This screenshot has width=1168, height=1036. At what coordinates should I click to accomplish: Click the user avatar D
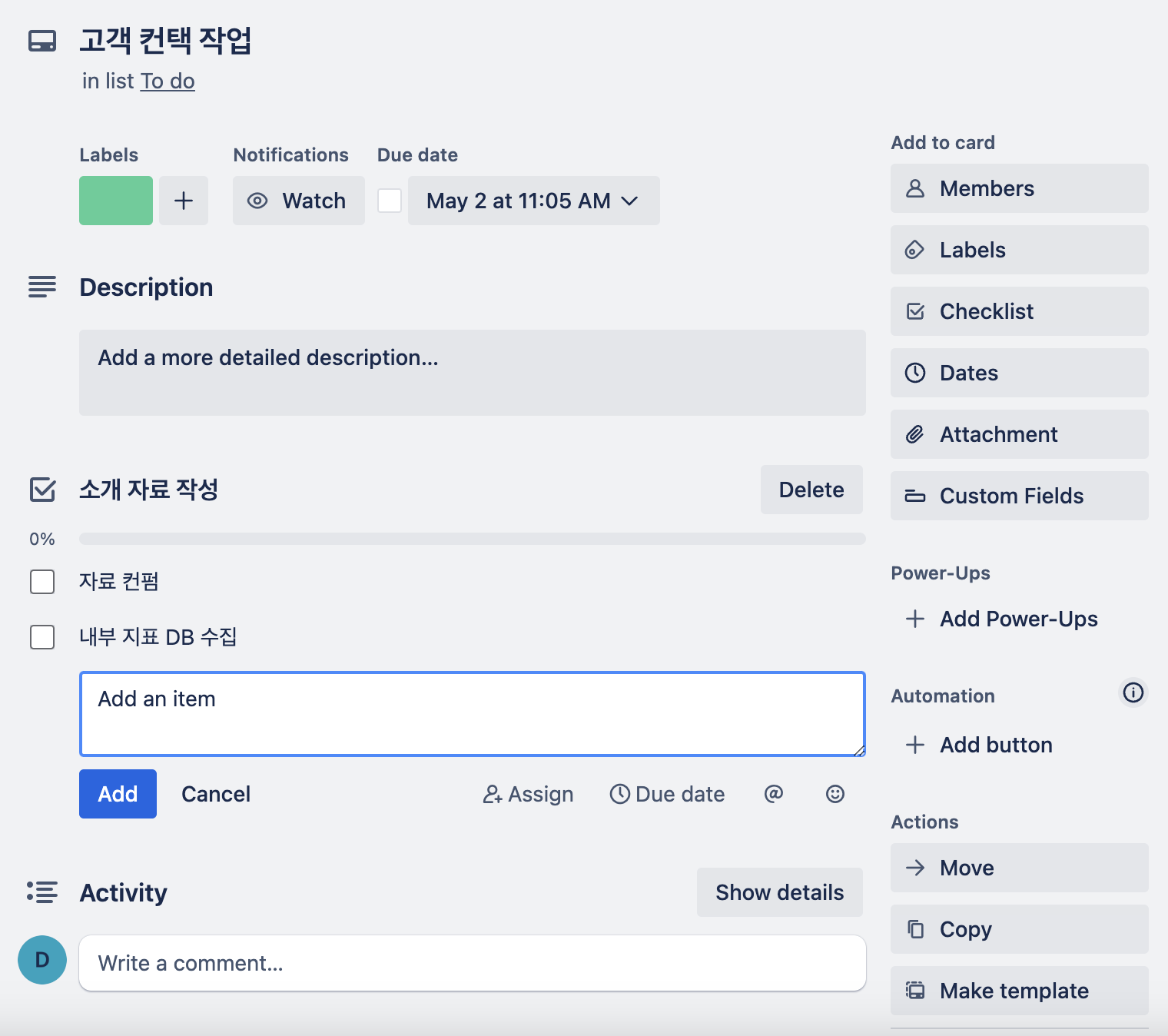click(42, 960)
